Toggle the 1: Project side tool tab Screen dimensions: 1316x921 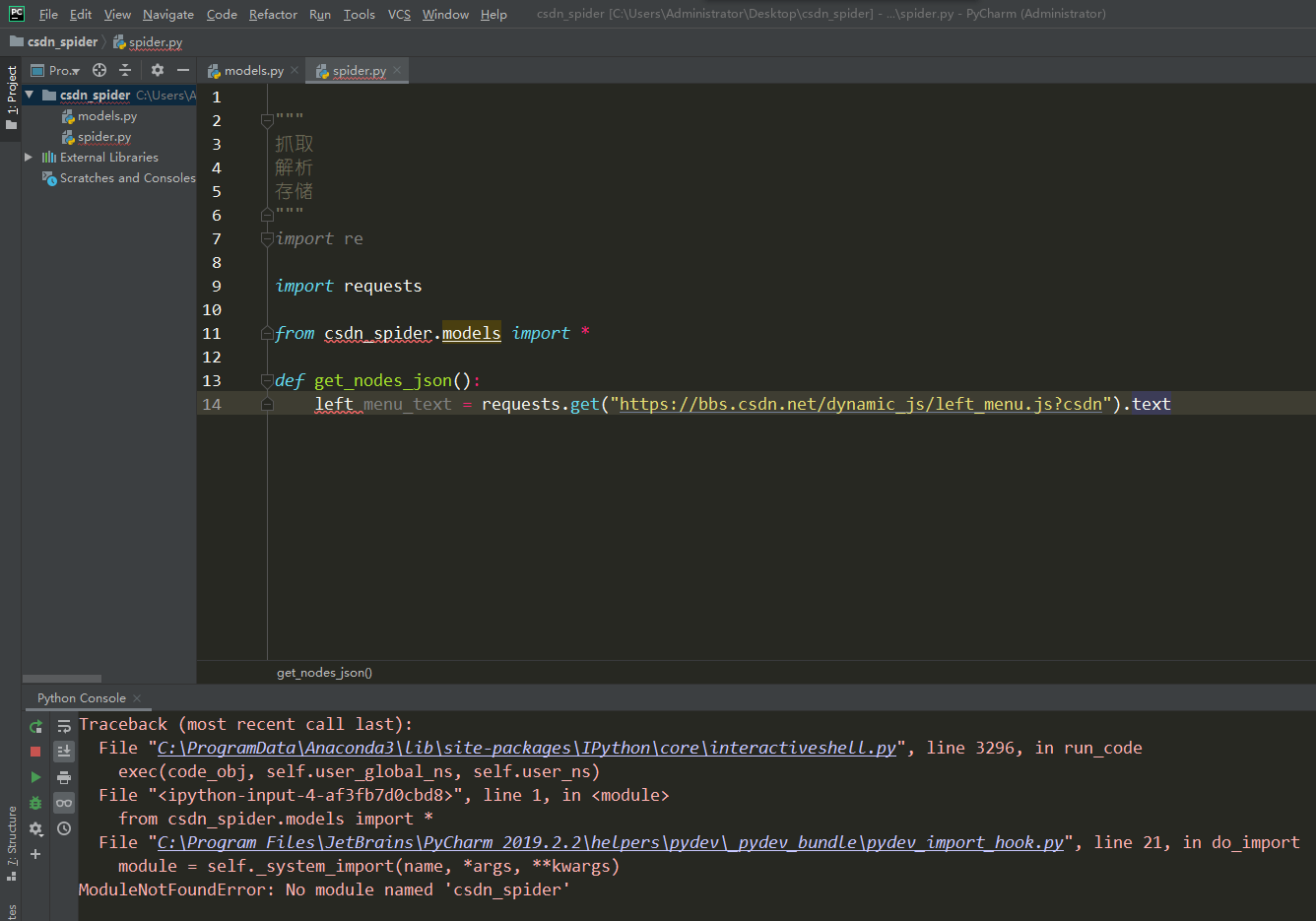pyautogui.click(x=11, y=97)
